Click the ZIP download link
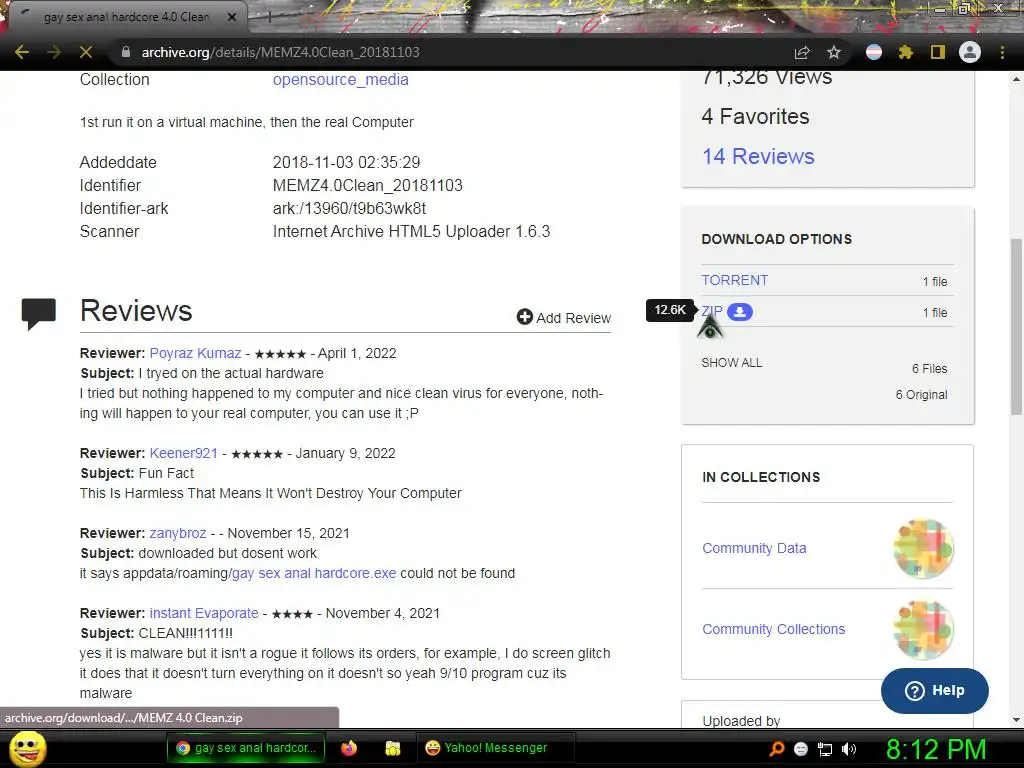1024x768 pixels. (x=712, y=312)
